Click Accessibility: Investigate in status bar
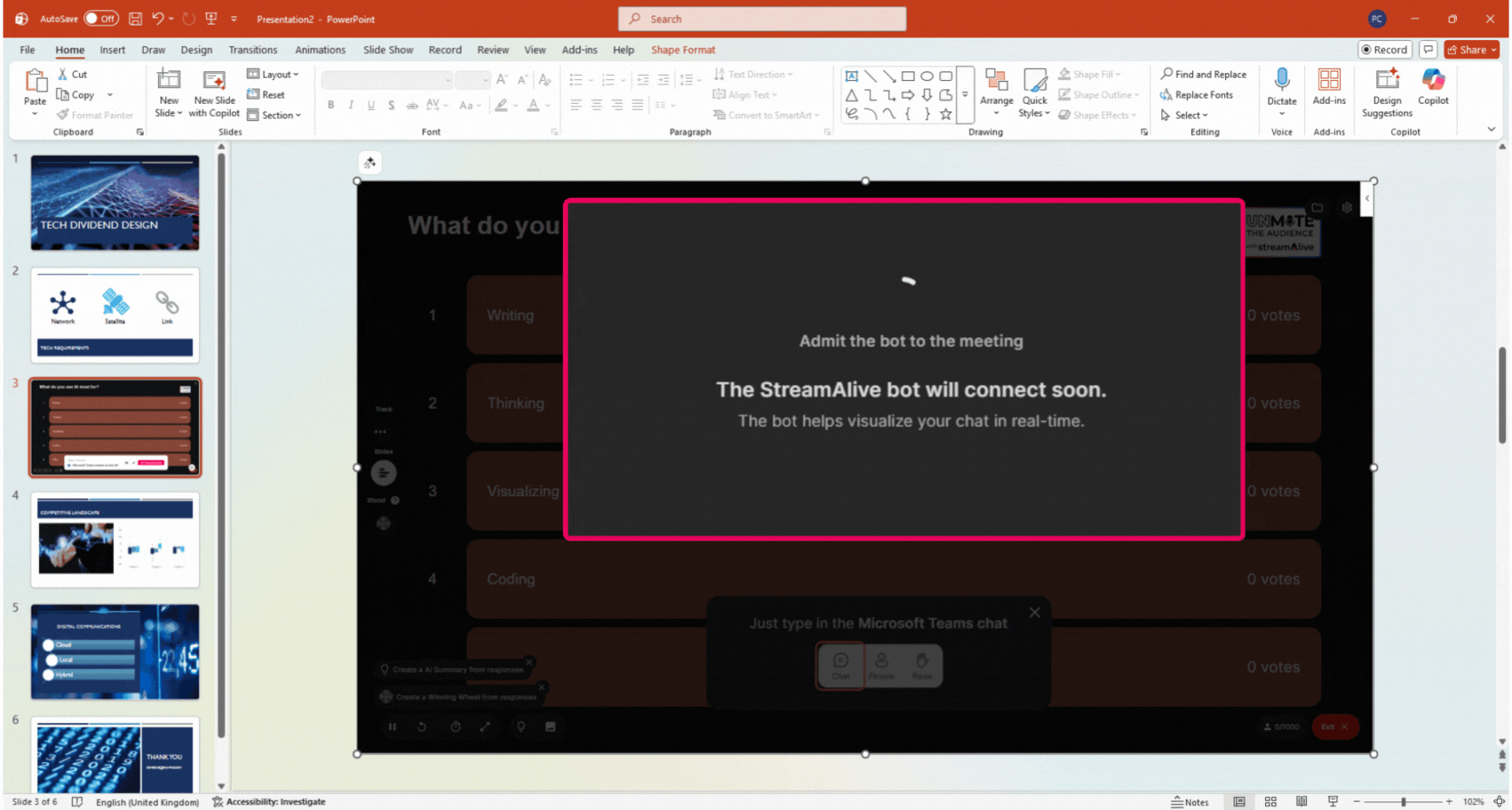This screenshot has height=810, width=1512. (269, 801)
